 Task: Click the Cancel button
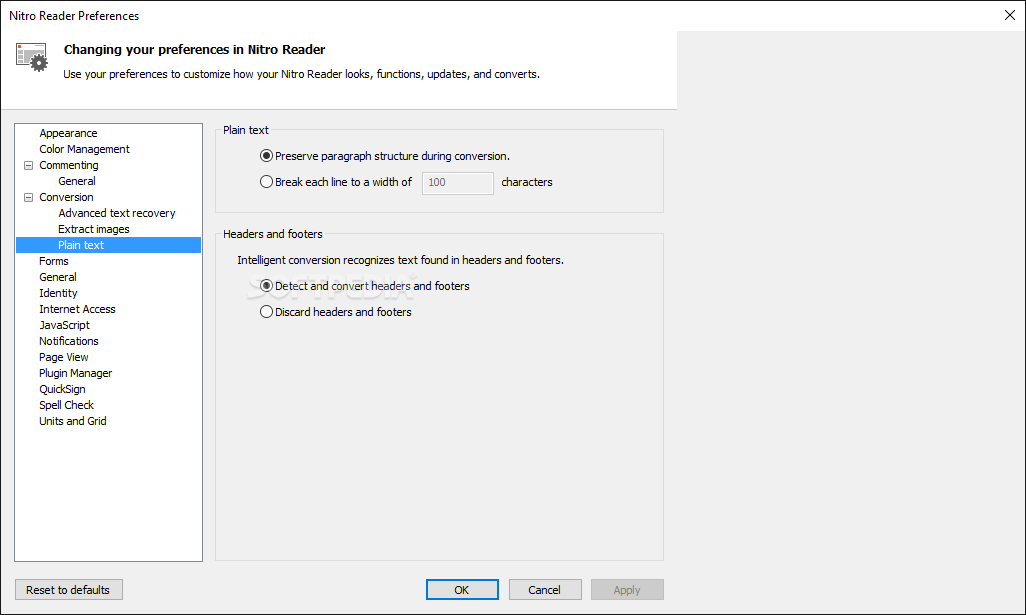[x=545, y=590]
